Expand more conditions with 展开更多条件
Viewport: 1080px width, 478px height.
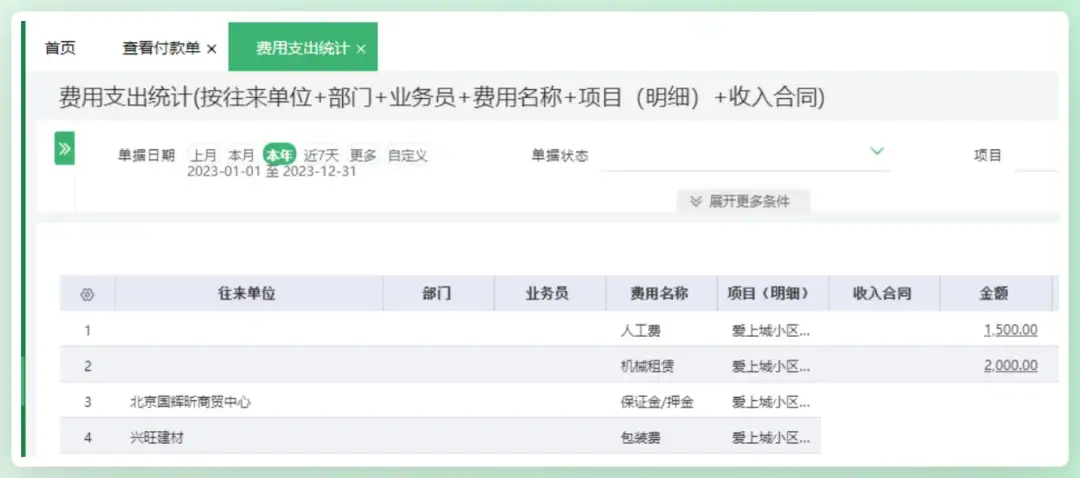click(x=742, y=201)
